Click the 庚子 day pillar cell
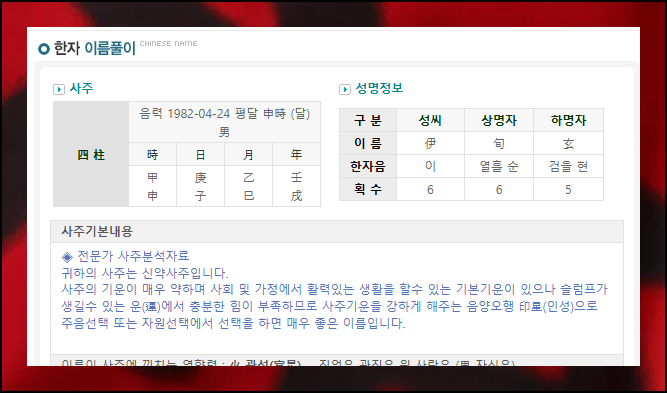The height and width of the screenshot is (393, 667). [200, 186]
